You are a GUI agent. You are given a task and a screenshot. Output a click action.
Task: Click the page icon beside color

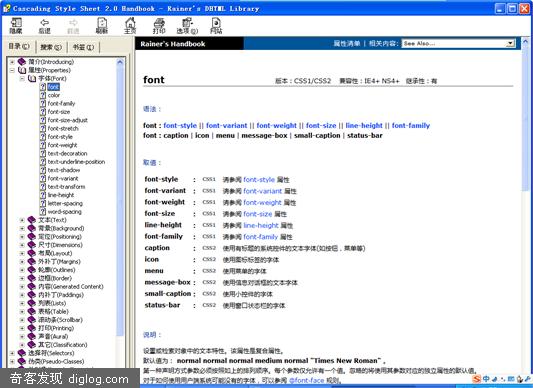[x=43, y=95]
